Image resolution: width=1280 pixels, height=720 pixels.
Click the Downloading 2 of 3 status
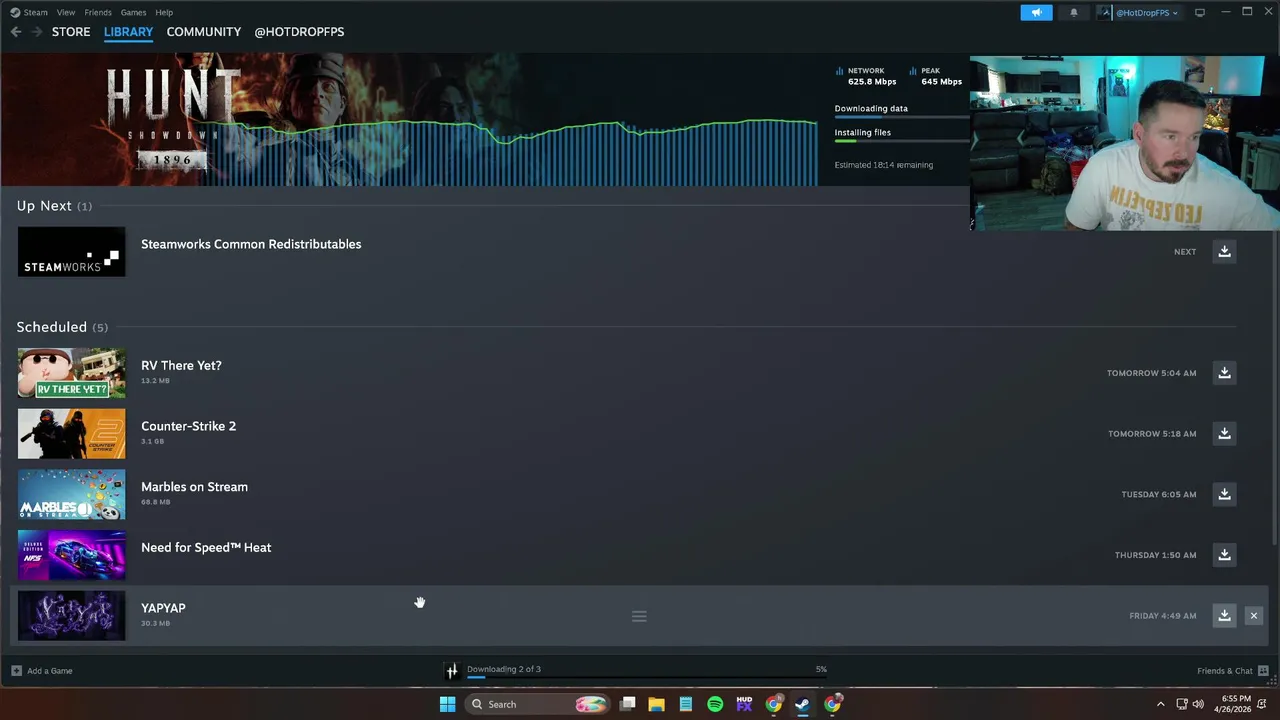click(x=504, y=669)
